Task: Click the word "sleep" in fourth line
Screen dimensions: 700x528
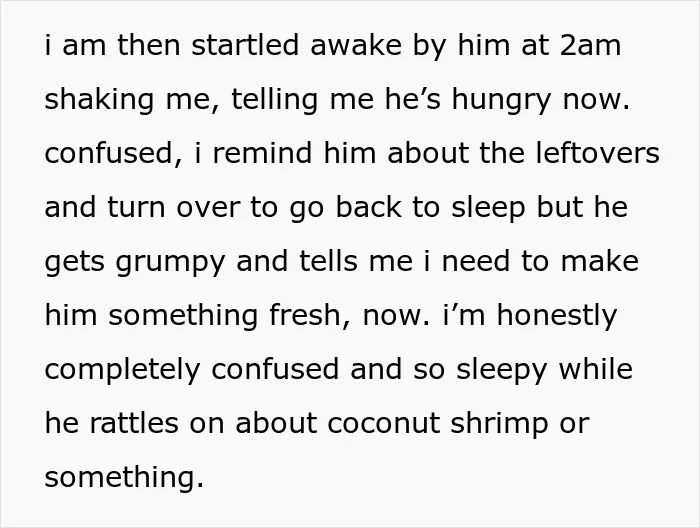Action: pos(488,208)
